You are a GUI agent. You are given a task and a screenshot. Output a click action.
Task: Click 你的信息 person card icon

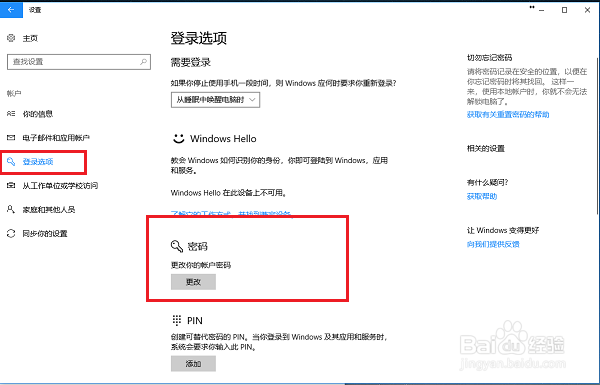point(11,114)
